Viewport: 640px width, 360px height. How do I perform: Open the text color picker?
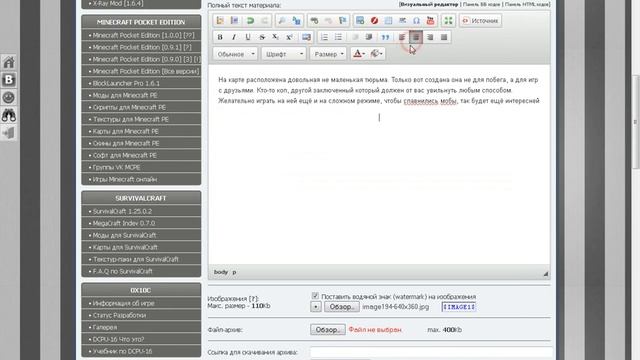(359, 54)
